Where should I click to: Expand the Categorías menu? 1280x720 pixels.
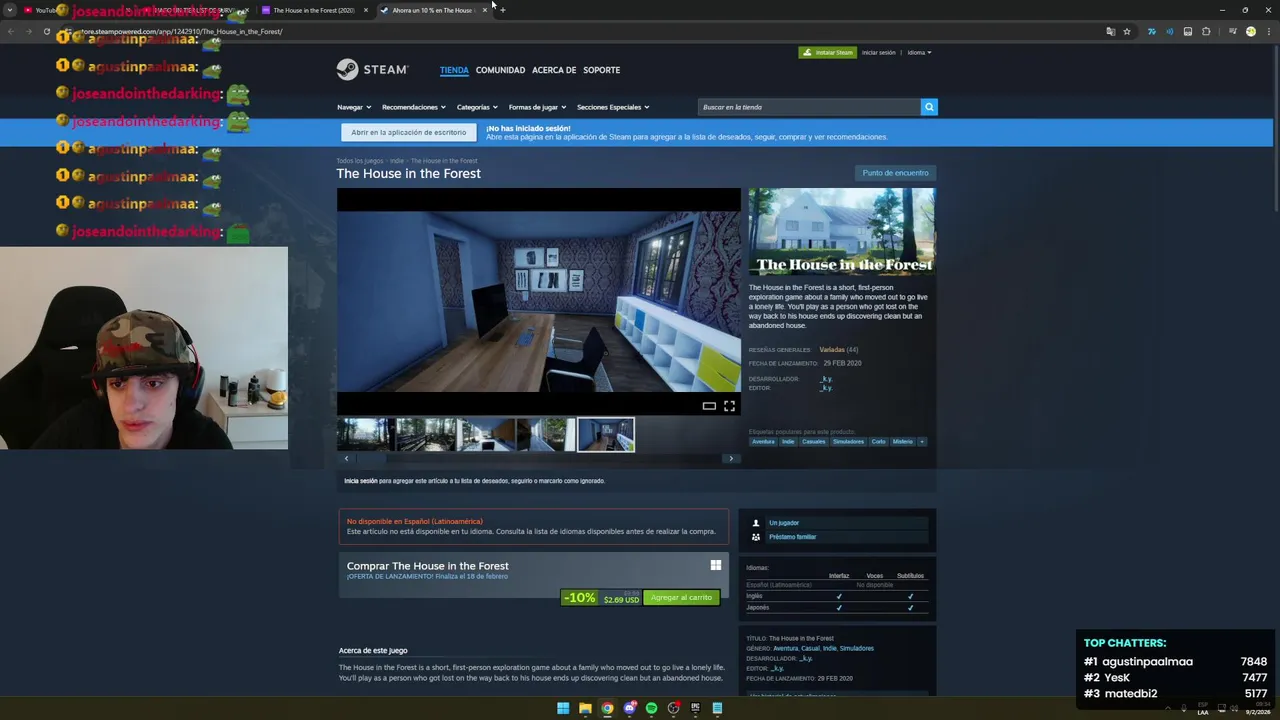click(477, 107)
